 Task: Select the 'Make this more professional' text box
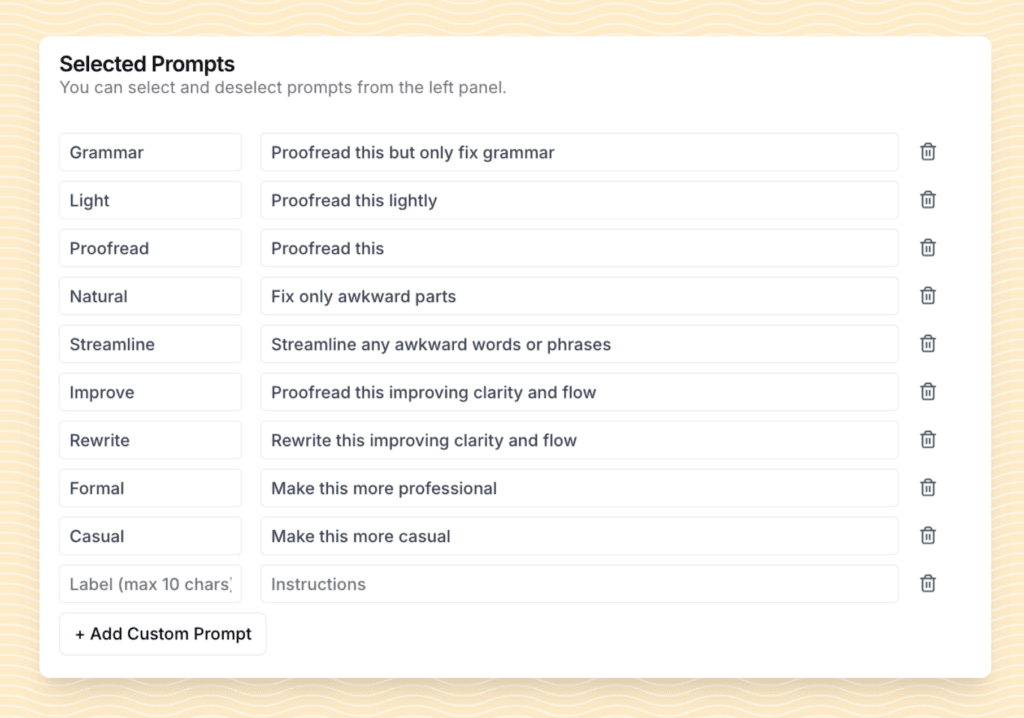pos(580,488)
